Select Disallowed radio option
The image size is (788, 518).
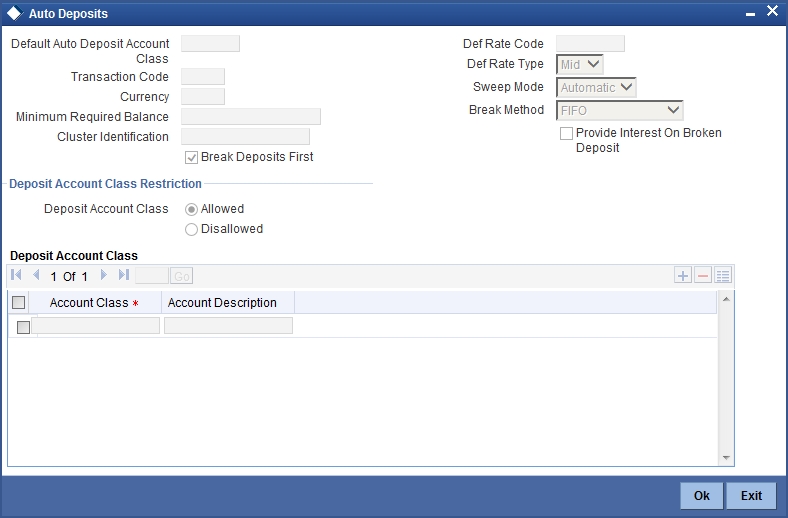point(191,230)
